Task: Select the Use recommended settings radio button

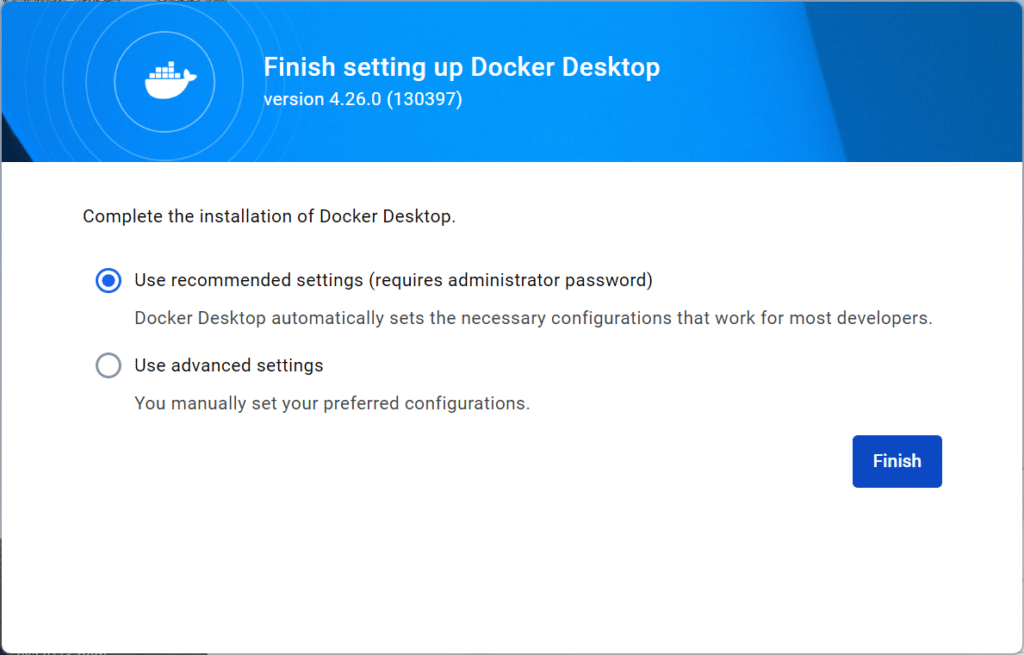Action: pos(108,281)
